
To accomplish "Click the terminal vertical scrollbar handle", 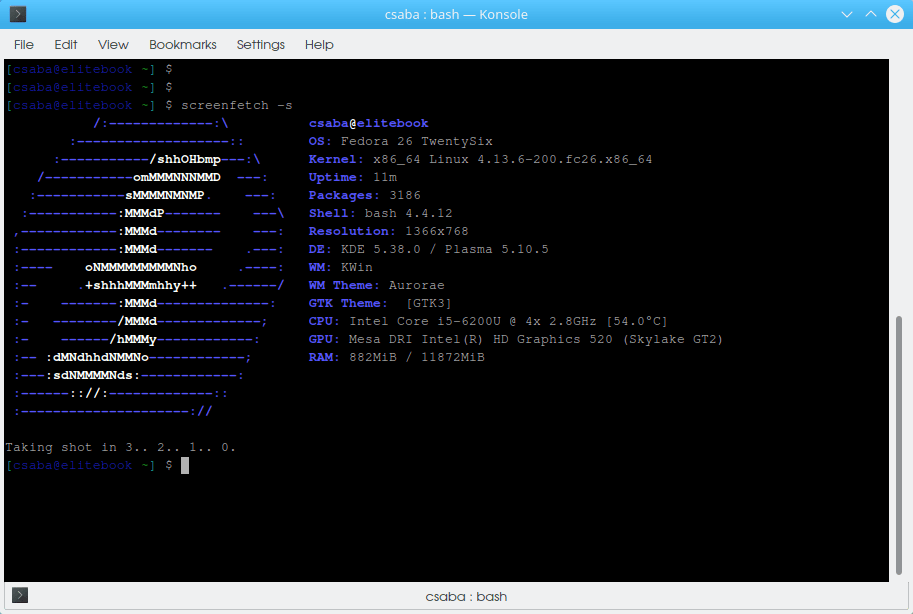I will pyautogui.click(x=898, y=445).
